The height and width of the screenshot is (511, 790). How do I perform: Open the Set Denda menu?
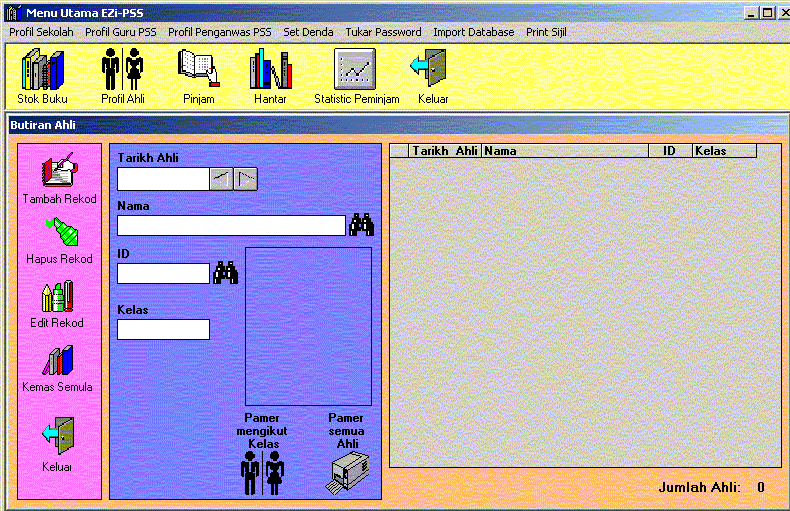click(x=308, y=32)
